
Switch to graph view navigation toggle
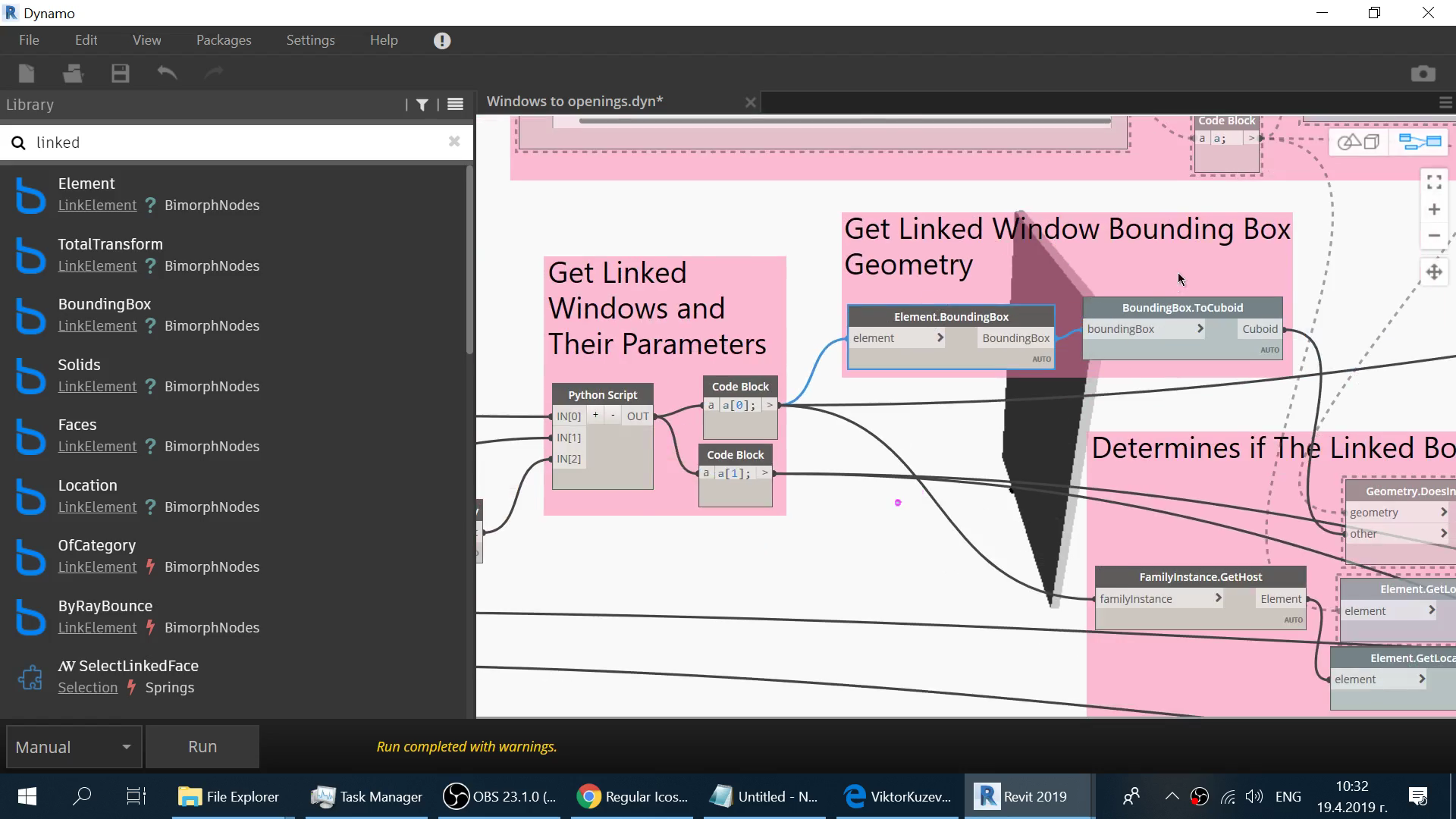(1420, 142)
